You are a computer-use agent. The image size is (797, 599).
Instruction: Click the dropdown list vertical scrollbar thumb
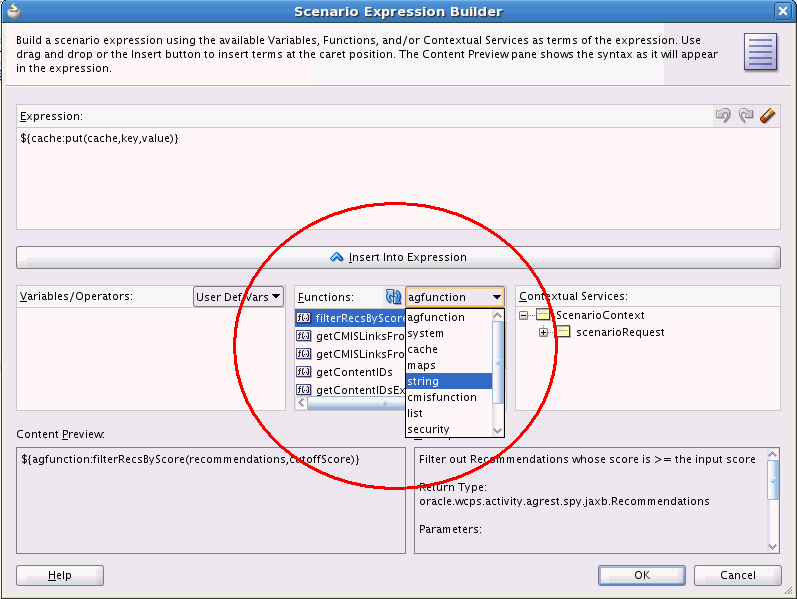(x=498, y=362)
